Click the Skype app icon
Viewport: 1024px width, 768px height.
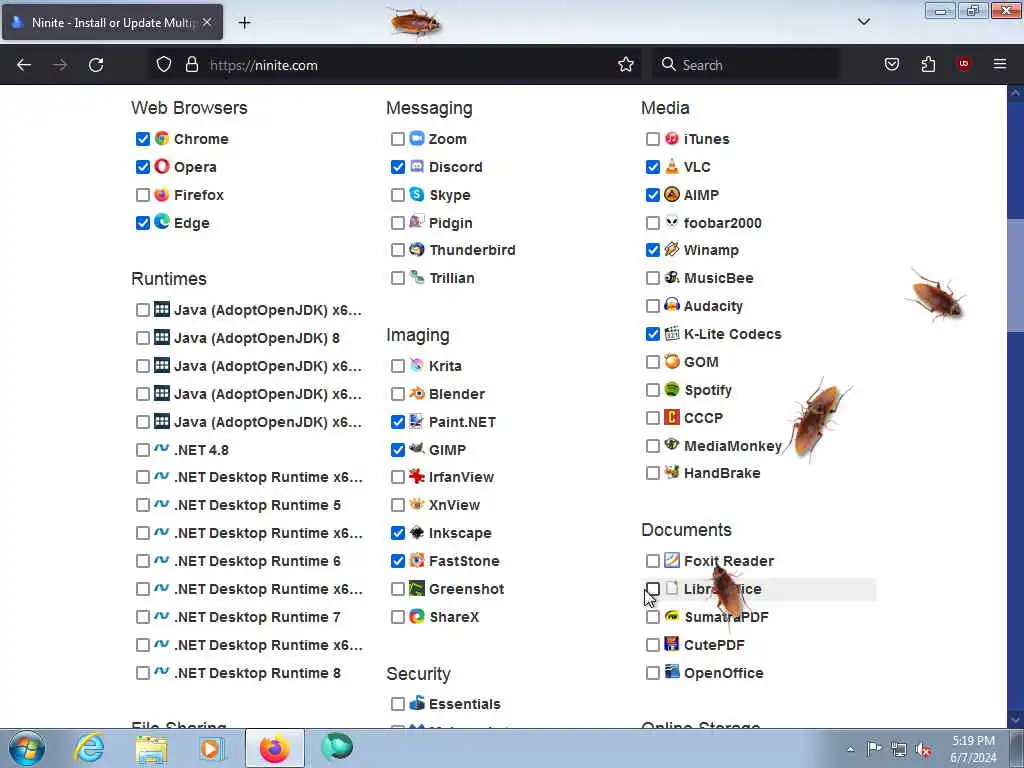coord(417,195)
